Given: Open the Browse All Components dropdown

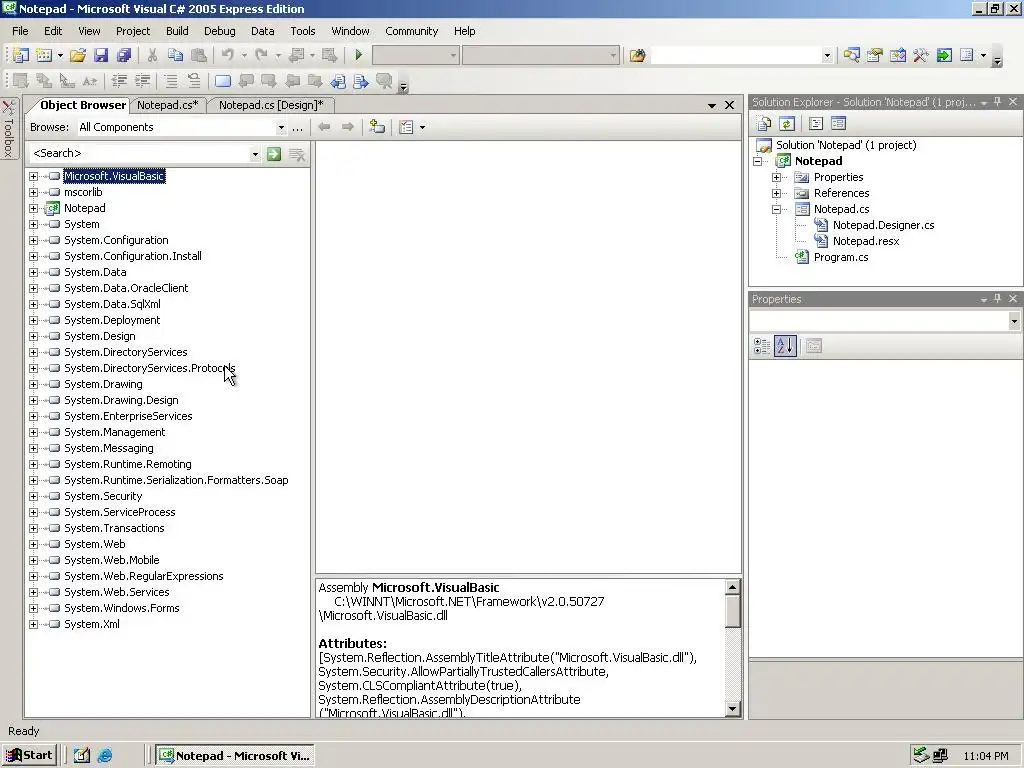Looking at the screenshot, I should (281, 127).
